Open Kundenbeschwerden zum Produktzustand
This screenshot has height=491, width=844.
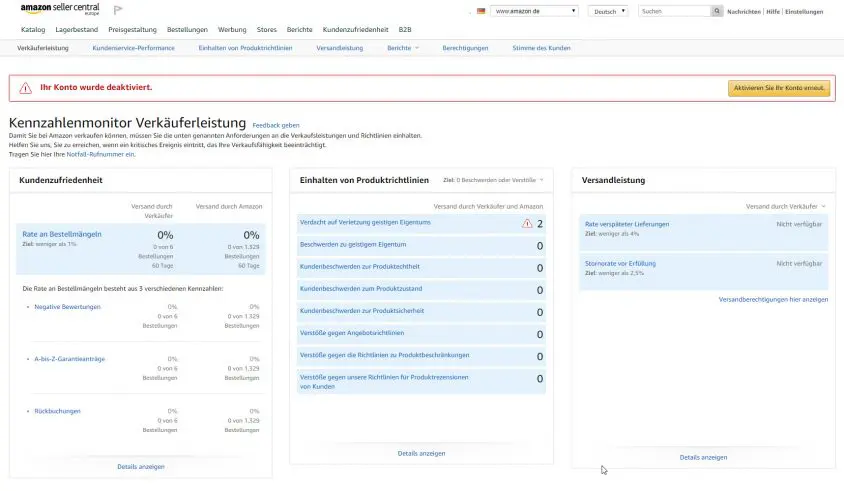(x=361, y=289)
